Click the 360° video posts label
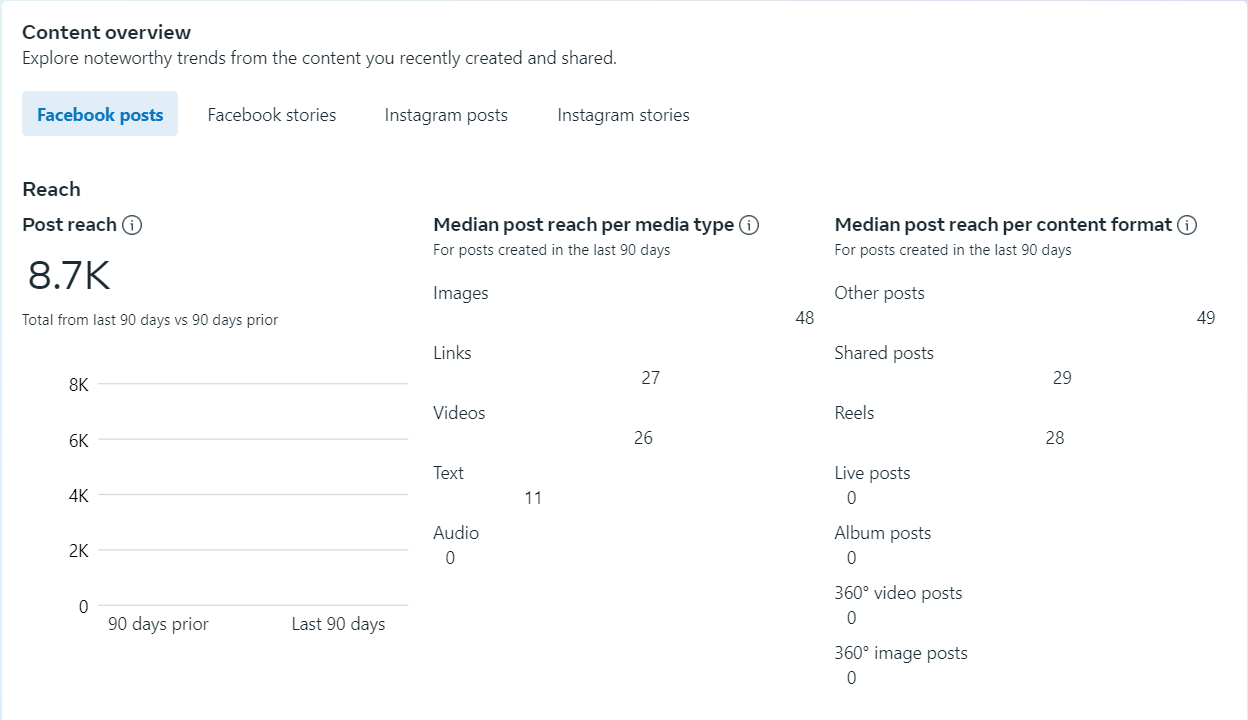 898,593
